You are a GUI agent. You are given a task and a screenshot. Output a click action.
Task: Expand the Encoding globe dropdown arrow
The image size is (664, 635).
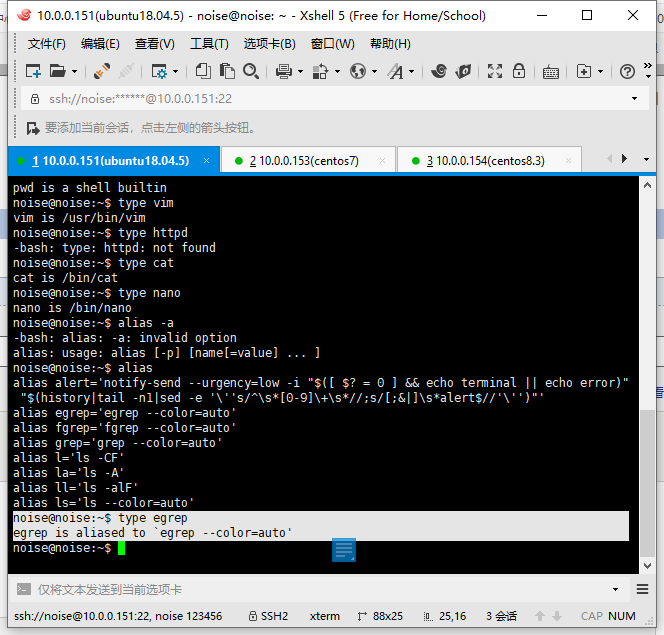coord(374,72)
